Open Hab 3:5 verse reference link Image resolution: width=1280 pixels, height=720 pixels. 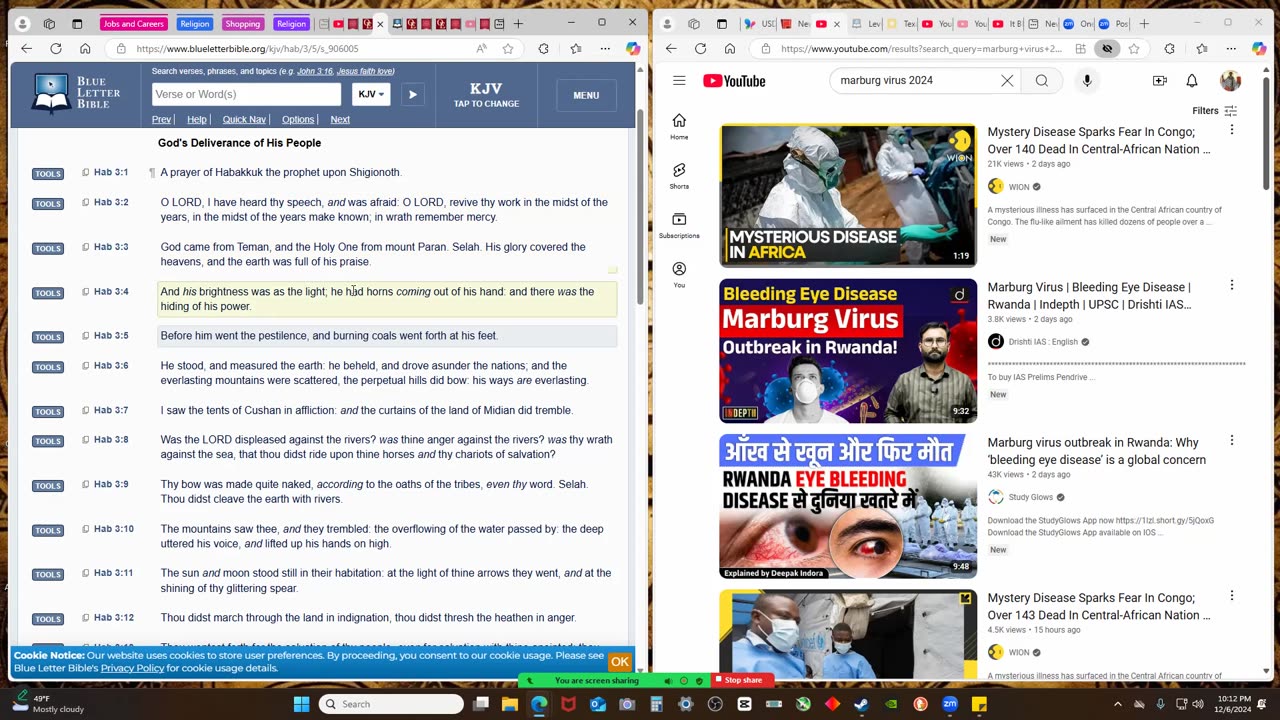coord(111,336)
